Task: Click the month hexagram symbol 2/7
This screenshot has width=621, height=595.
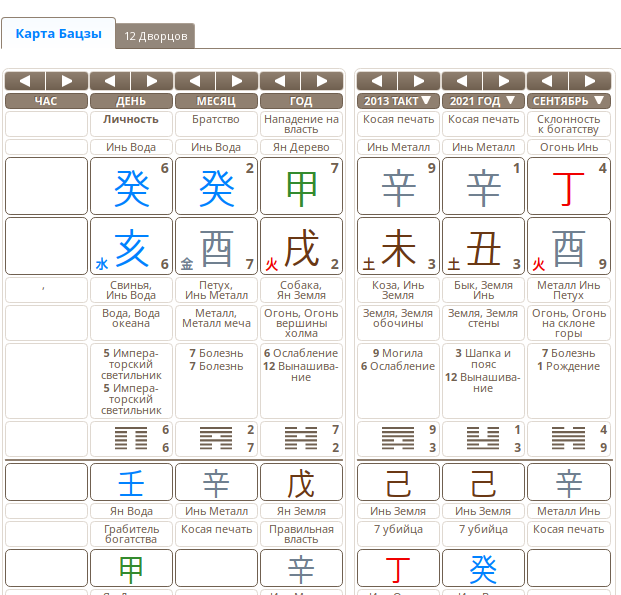Action: tap(216, 439)
